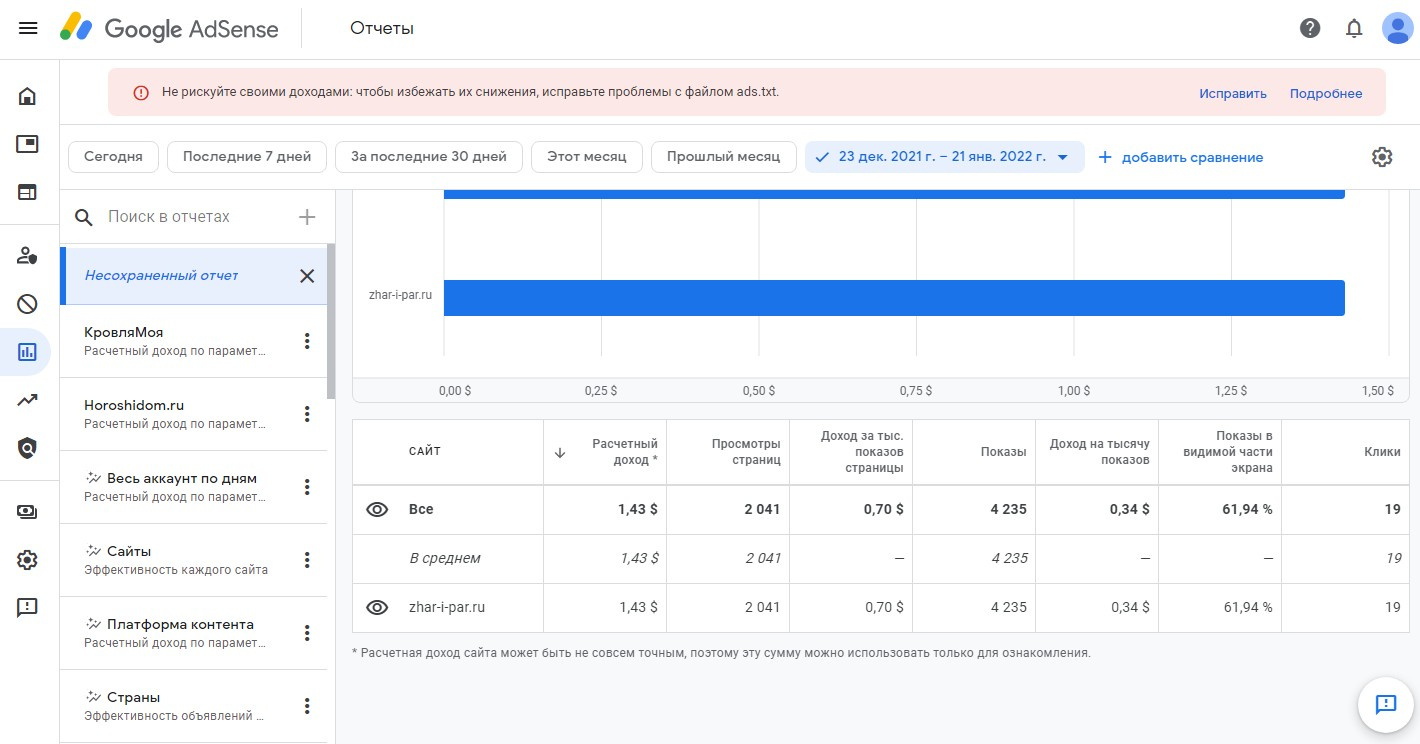
Task: Open options menu for Horoshidom.ru report
Action: (x=307, y=415)
